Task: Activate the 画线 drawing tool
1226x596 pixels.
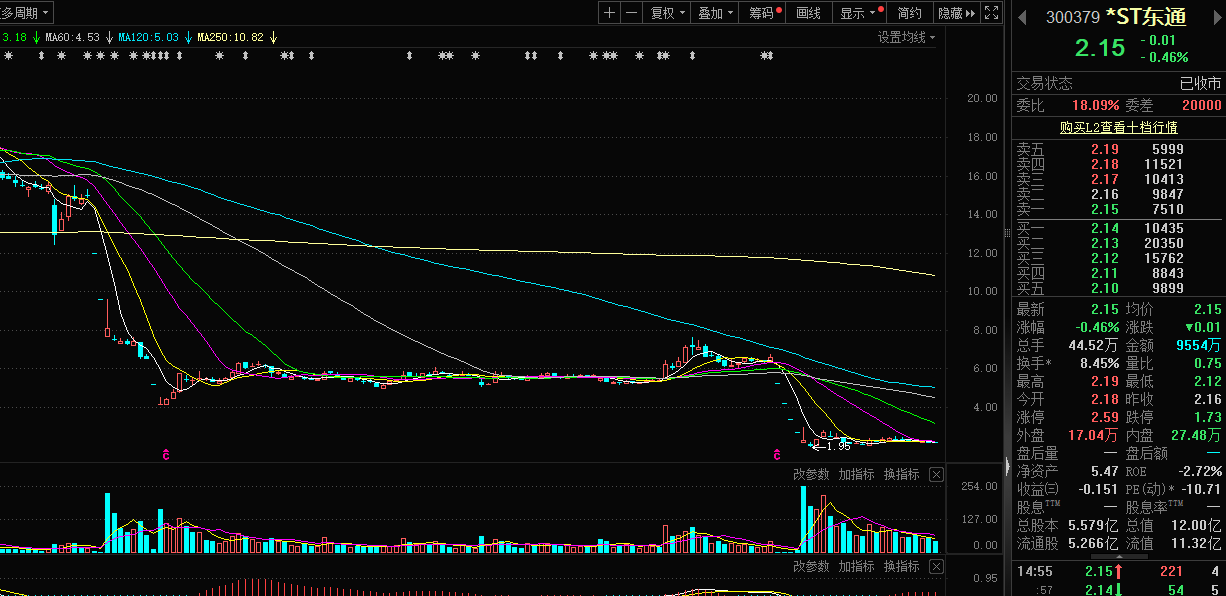Action: [x=809, y=13]
